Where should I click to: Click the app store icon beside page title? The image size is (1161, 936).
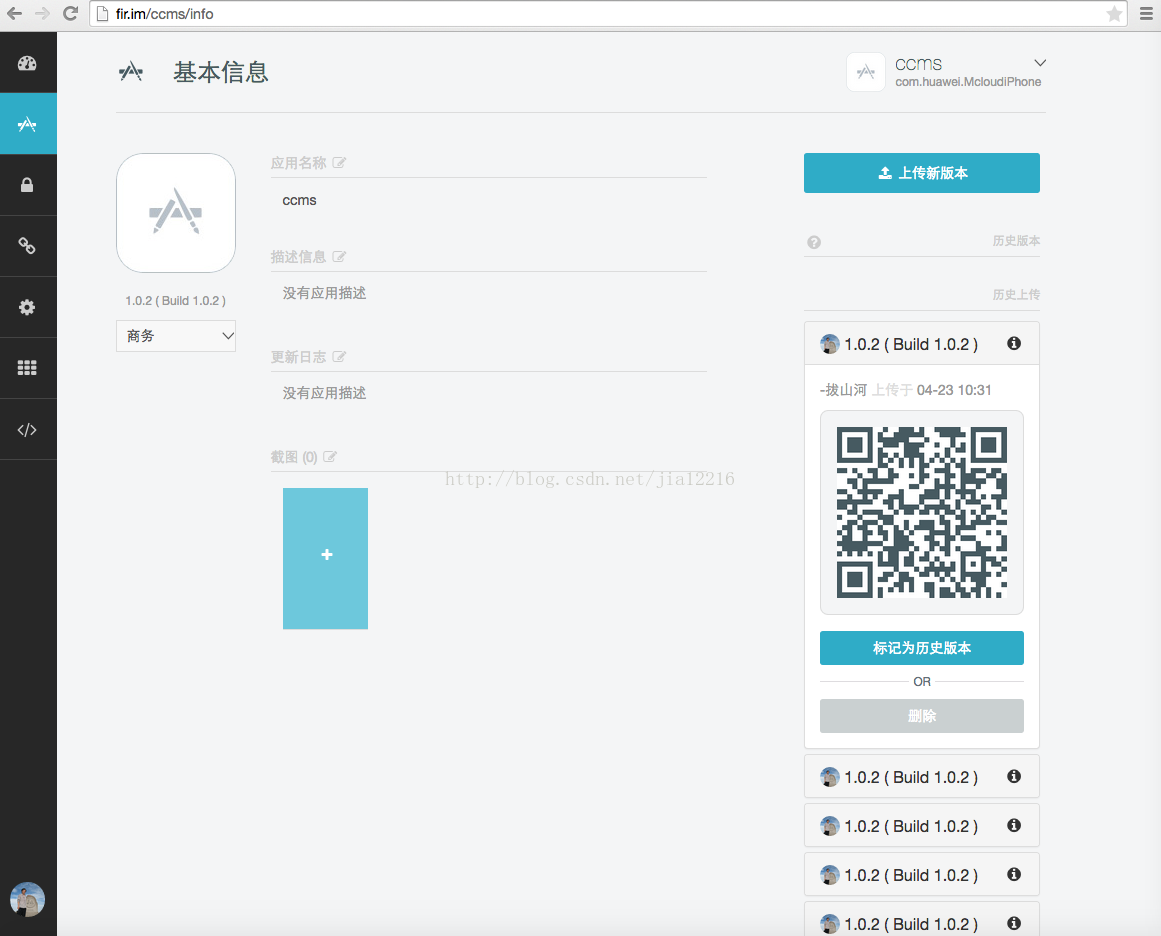pyautogui.click(x=130, y=72)
